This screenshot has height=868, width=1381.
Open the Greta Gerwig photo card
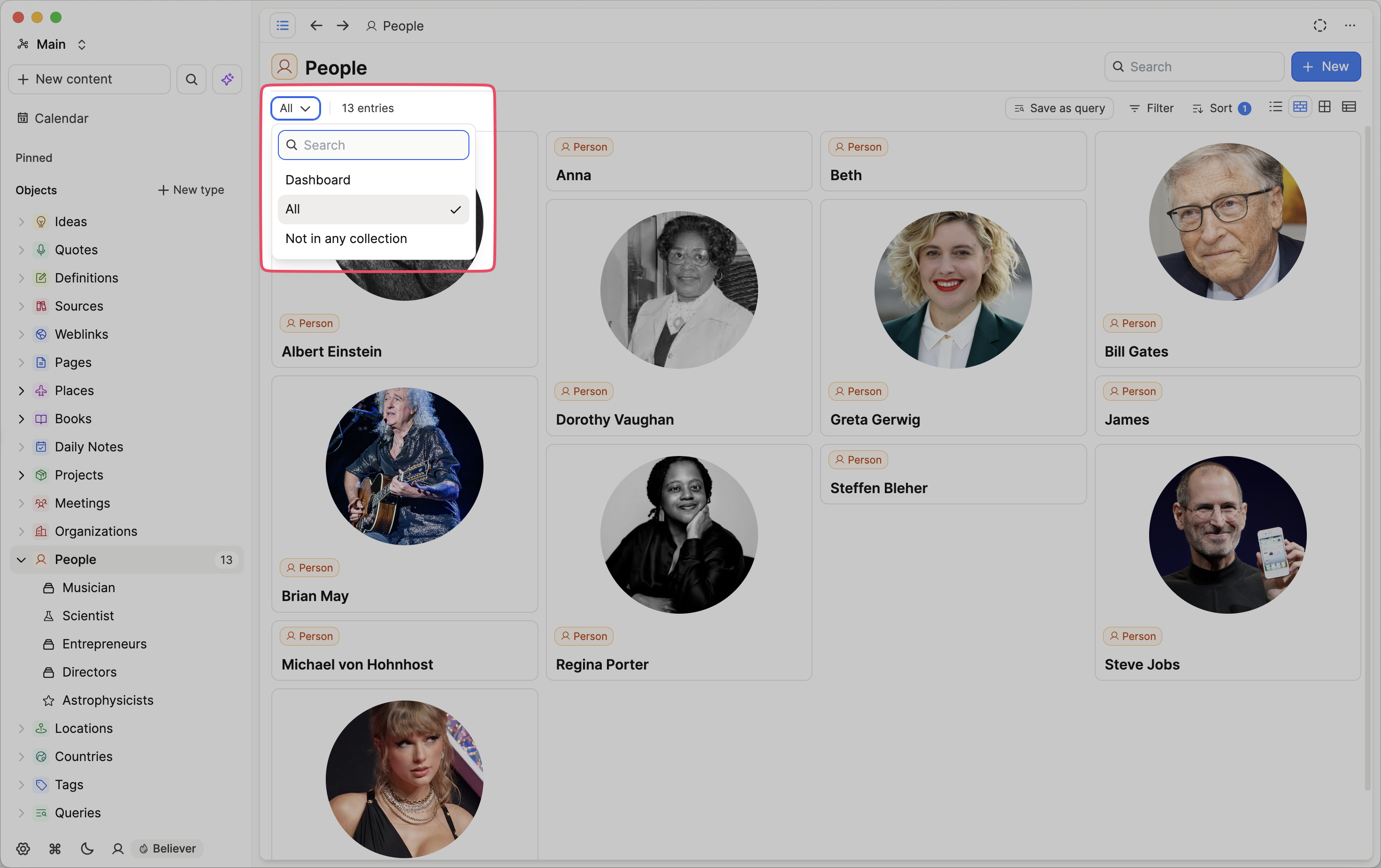953,317
